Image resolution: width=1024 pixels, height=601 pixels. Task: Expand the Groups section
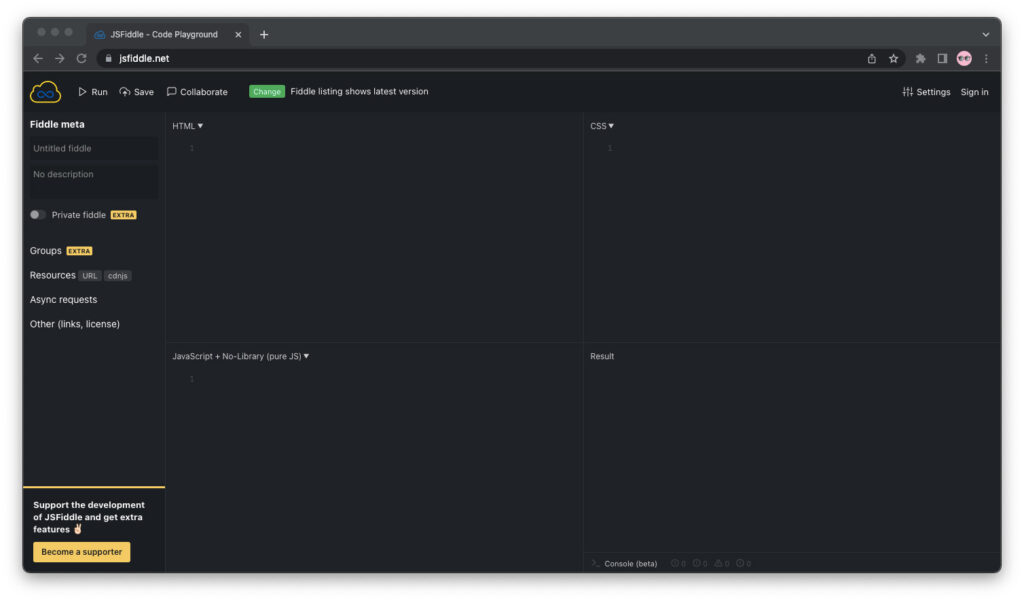point(46,251)
